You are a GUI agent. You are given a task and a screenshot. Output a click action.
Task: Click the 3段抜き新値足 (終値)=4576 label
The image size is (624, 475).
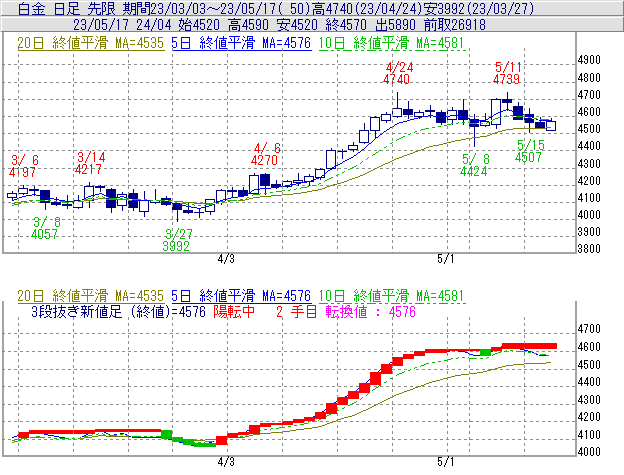119,311
